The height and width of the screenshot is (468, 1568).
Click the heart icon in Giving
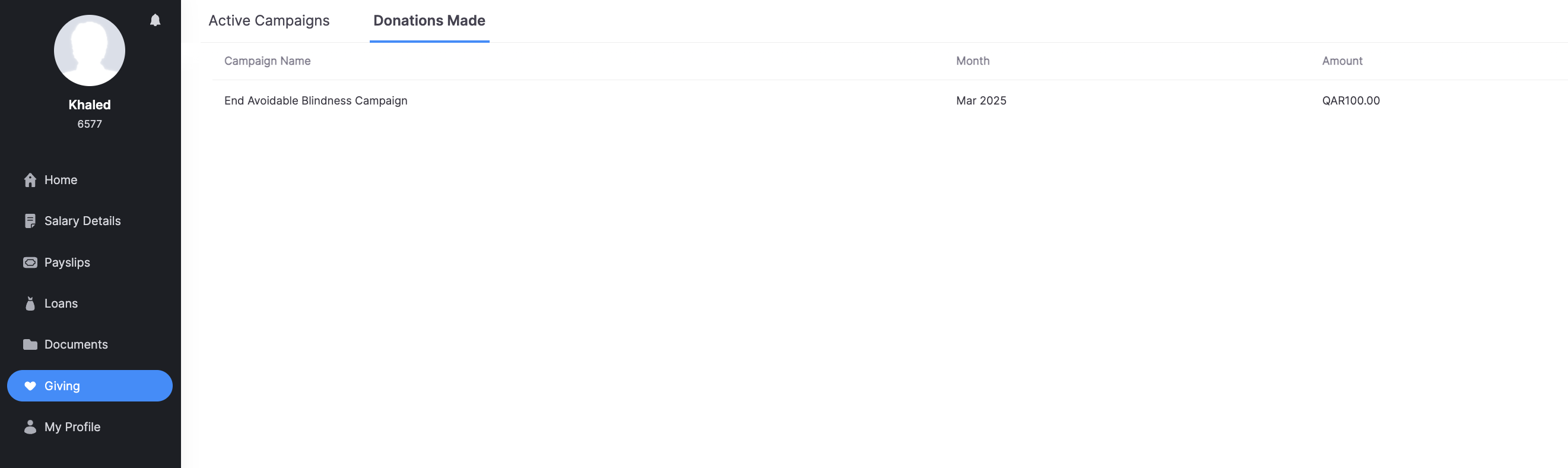tap(30, 387)
